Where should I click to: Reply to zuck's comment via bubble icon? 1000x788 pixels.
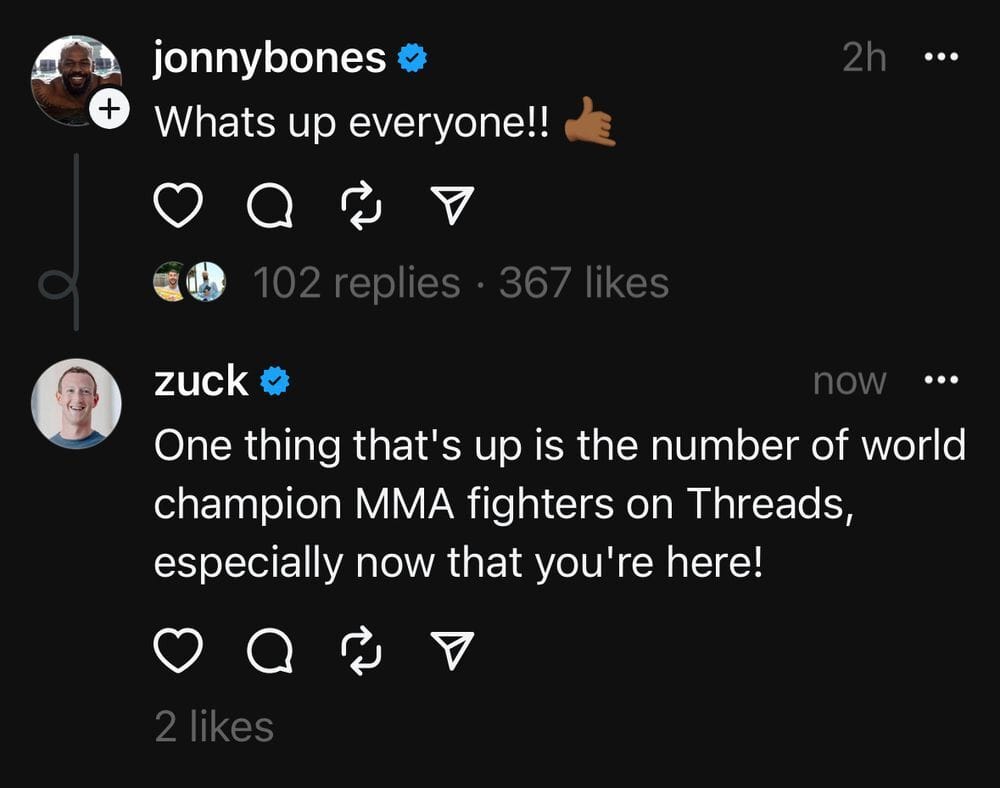pyautogui.click(x=270, y=651)
